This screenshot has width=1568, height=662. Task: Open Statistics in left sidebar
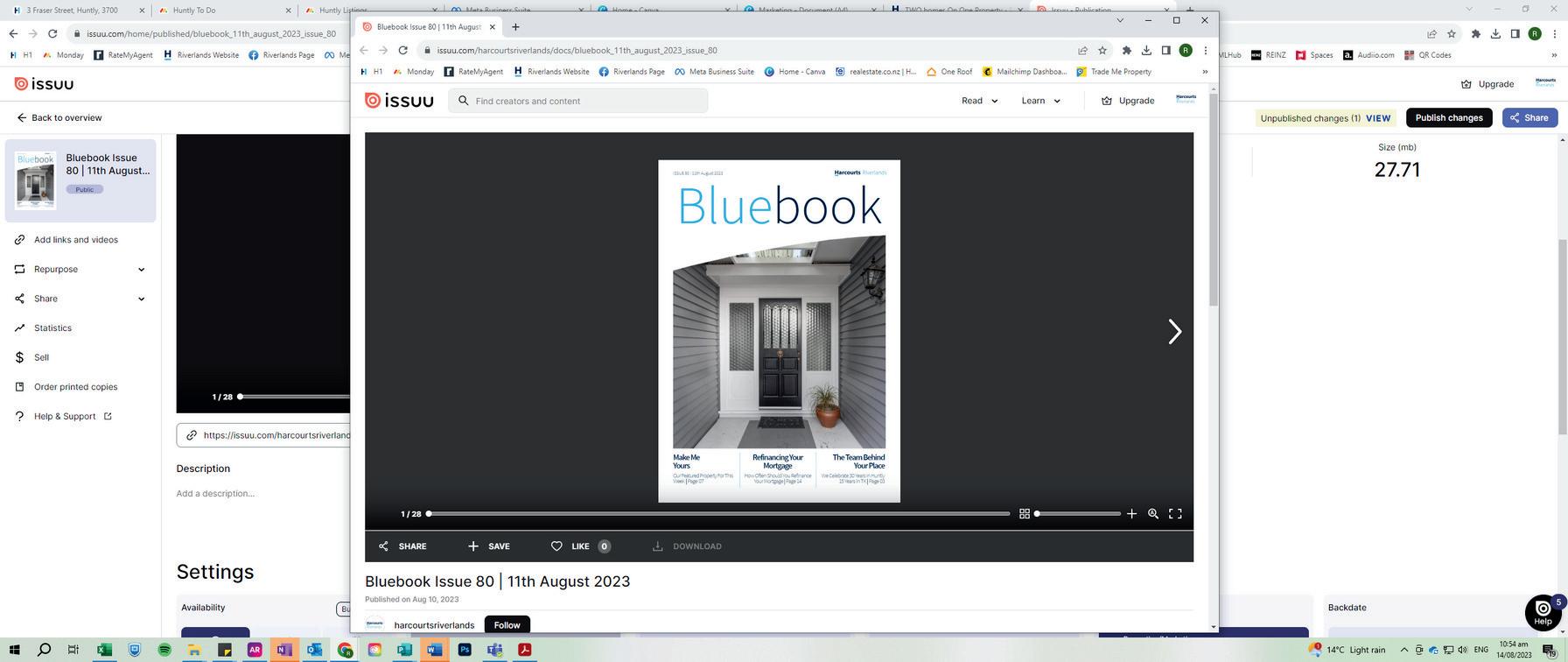pos(52,328)
